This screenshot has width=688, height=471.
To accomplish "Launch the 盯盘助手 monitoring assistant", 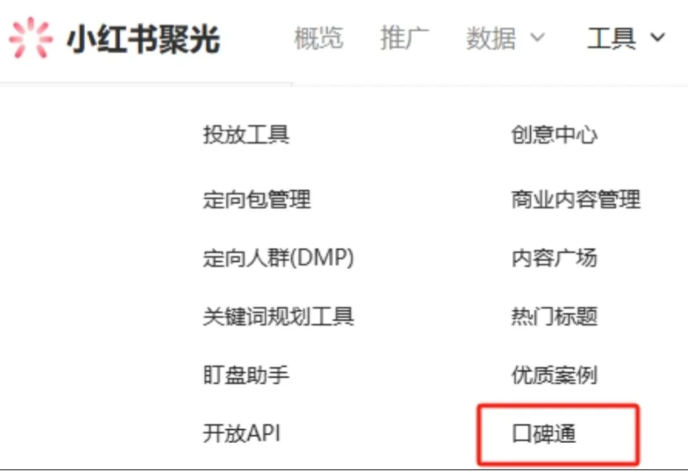I will [x=245, y=375].
